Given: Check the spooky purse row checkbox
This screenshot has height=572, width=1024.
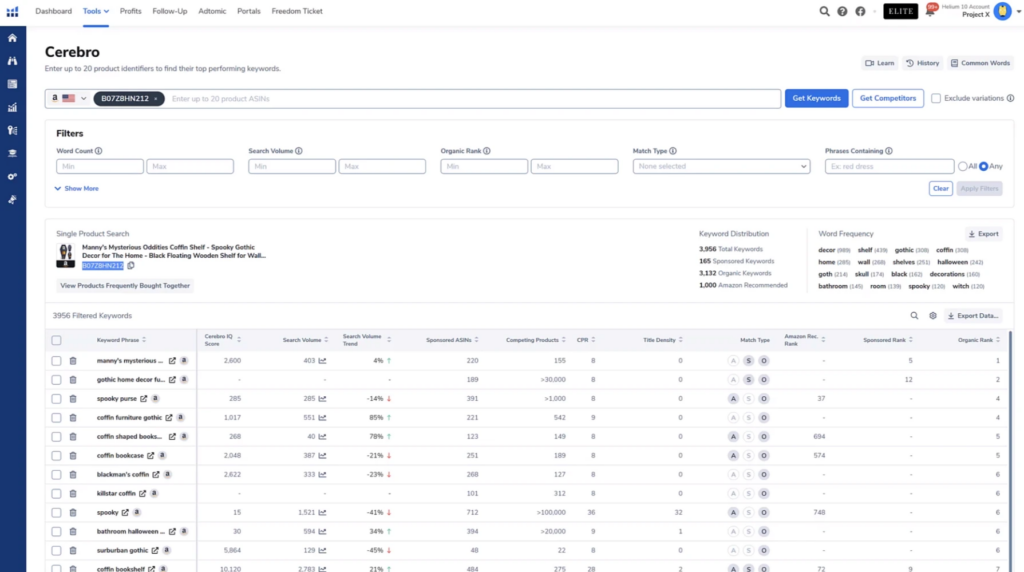Looking at the screenshot, I should coord(56,398).
